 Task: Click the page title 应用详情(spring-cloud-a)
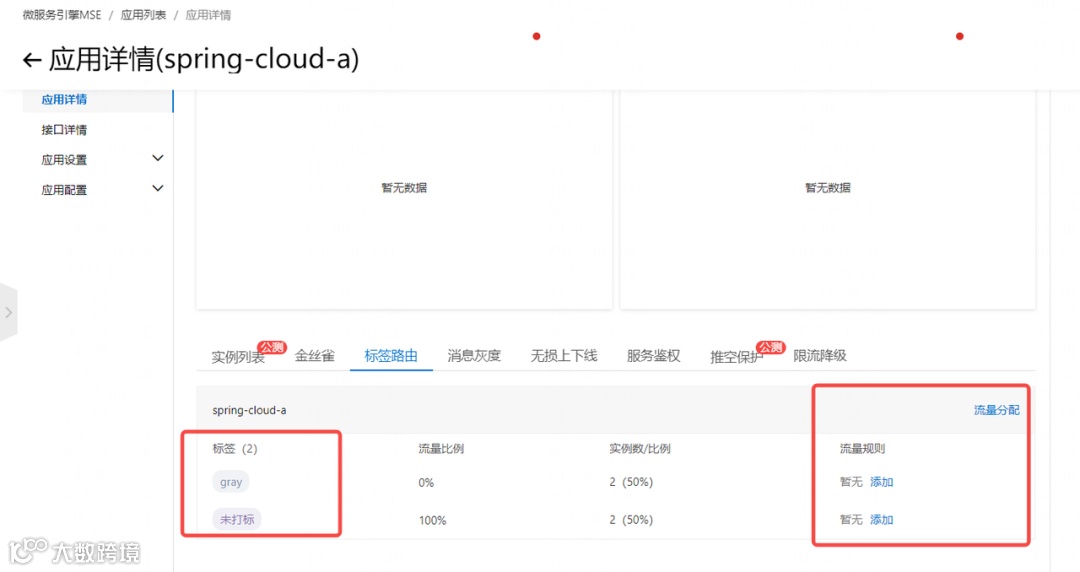(x=204, y=59)
